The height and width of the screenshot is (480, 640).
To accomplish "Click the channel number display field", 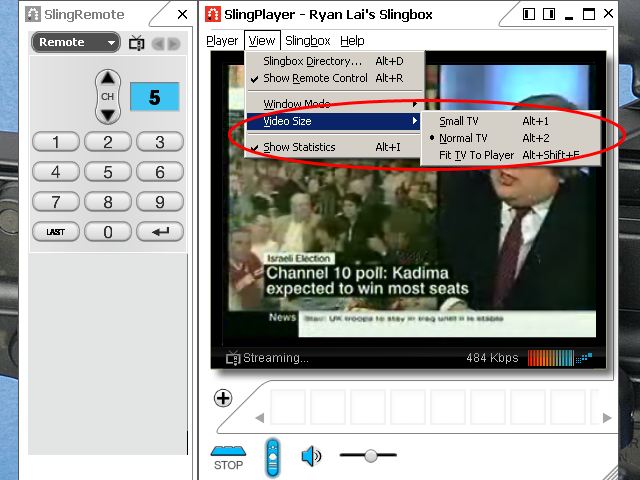I will pyautogui.click(x=155, y=97).
